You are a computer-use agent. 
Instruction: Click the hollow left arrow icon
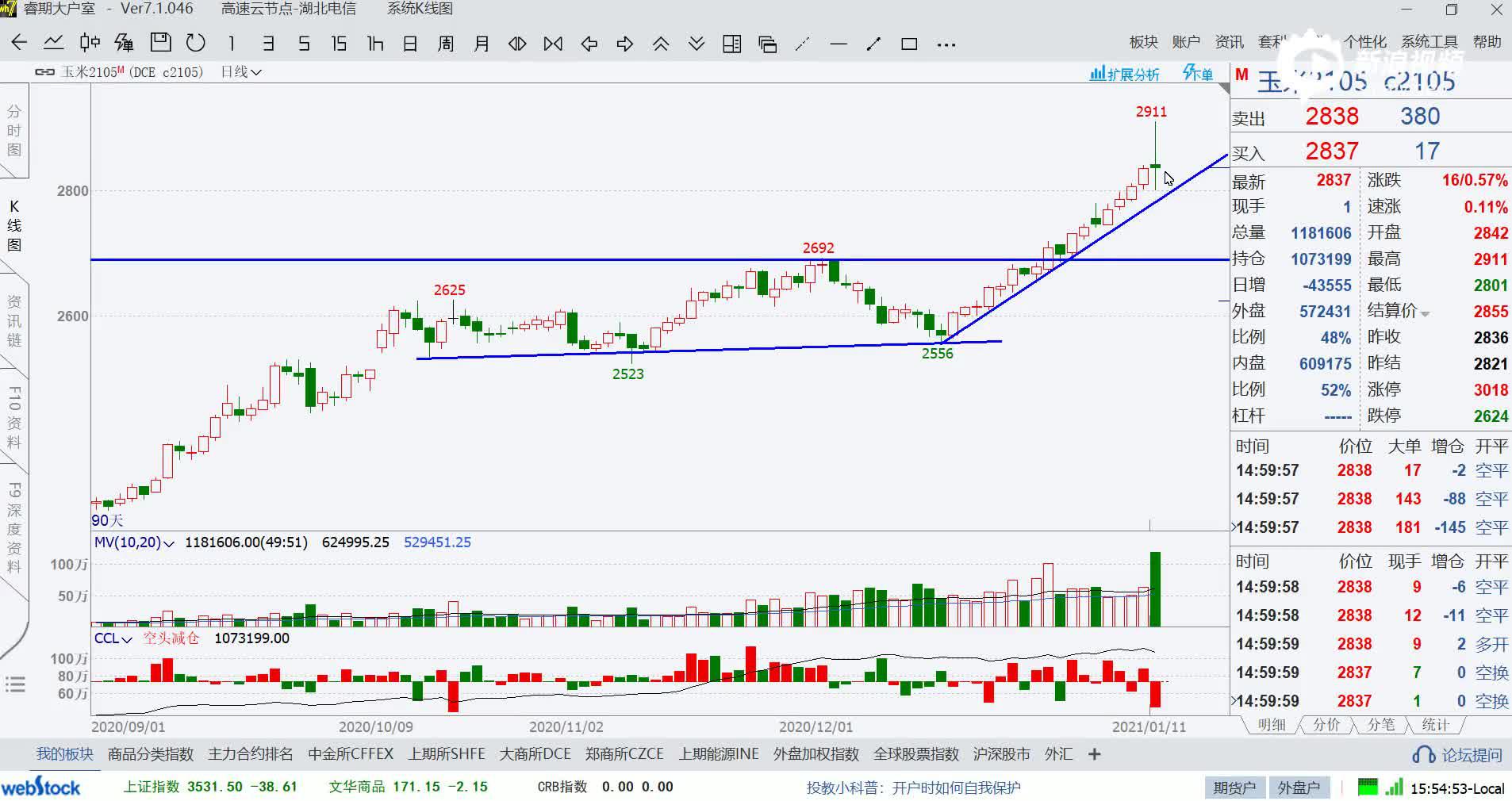[x=589, y=44]
